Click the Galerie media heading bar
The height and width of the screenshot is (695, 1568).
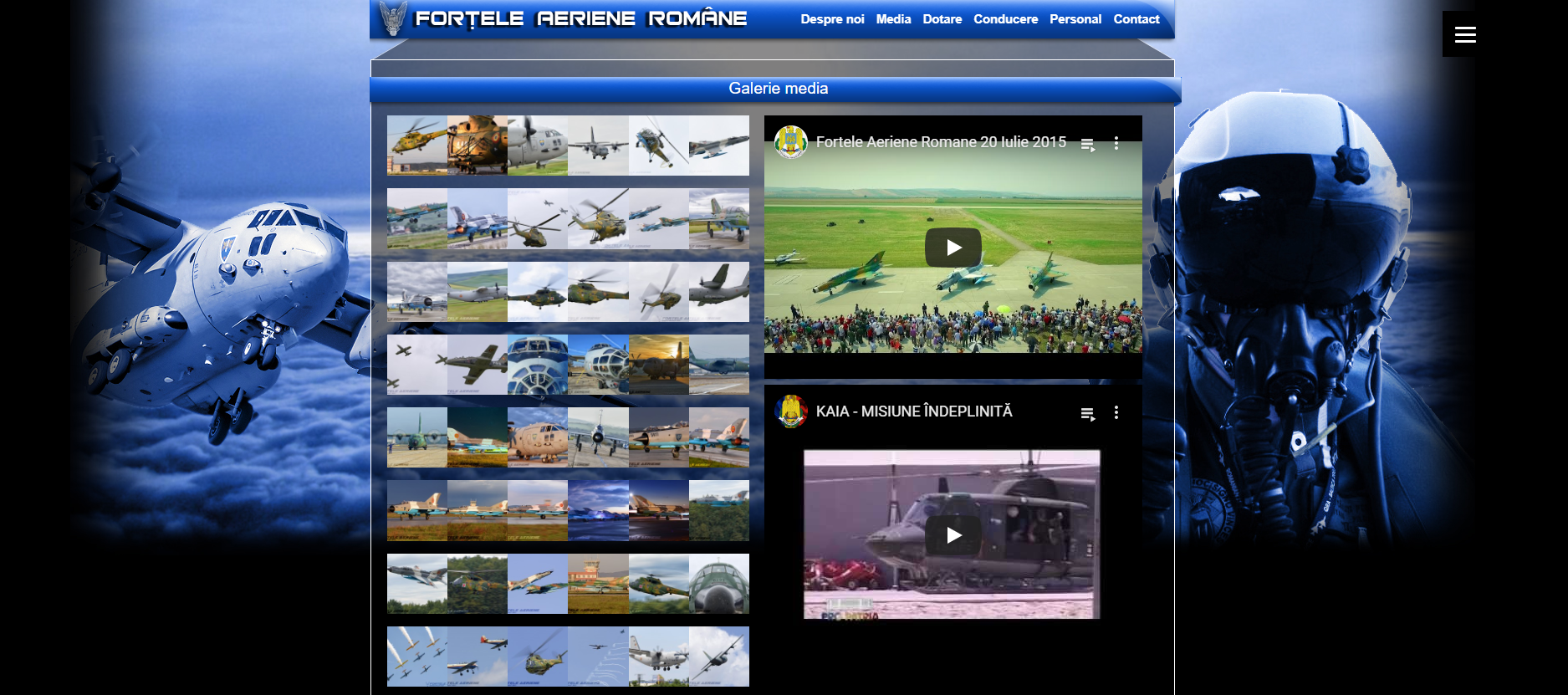point(775,89)
